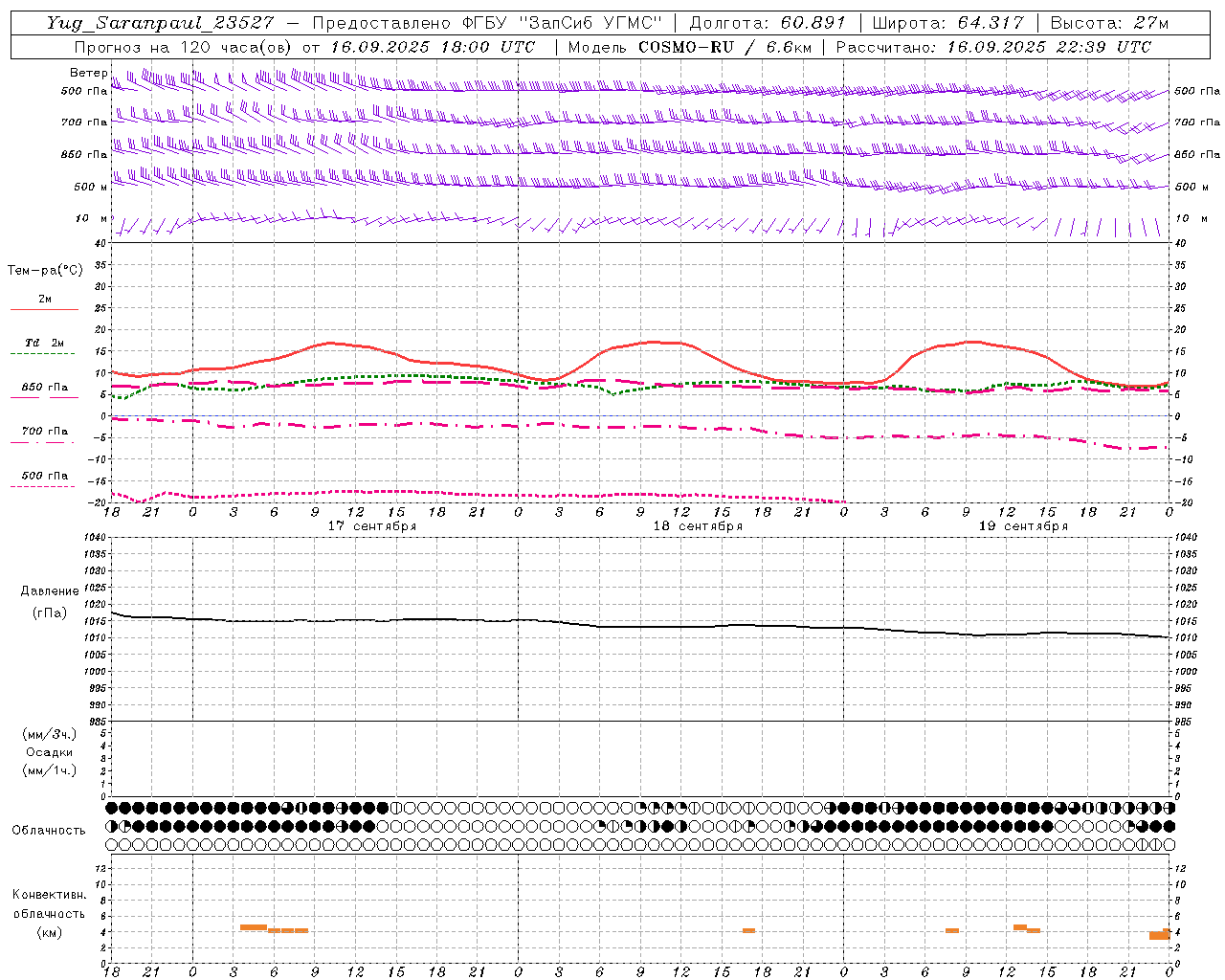The height and width of the screenshot is (980, 1225).
Task: Click the text Предоставлено ФГБУ "ЗапСиб УГМС"
Action: coord(487,23)
